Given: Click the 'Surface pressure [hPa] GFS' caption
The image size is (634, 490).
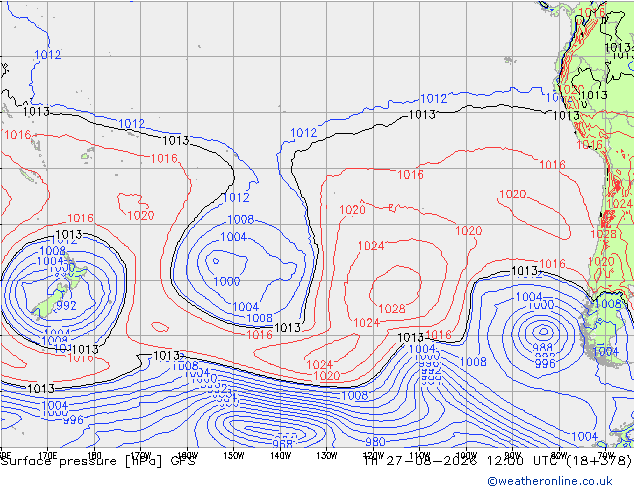Looking at the screenshot, I should click(x=98, y=461).
